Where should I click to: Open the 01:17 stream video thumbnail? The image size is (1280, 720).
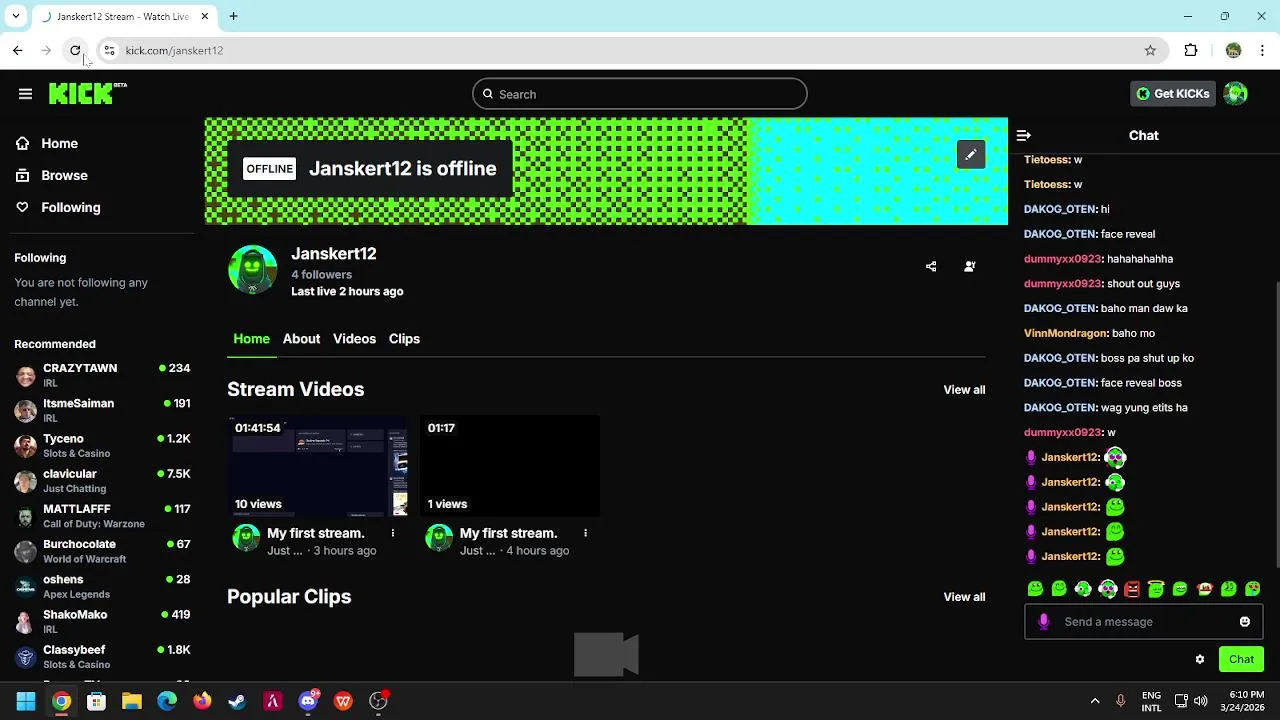pyautogui.click(x=510, y=466)
